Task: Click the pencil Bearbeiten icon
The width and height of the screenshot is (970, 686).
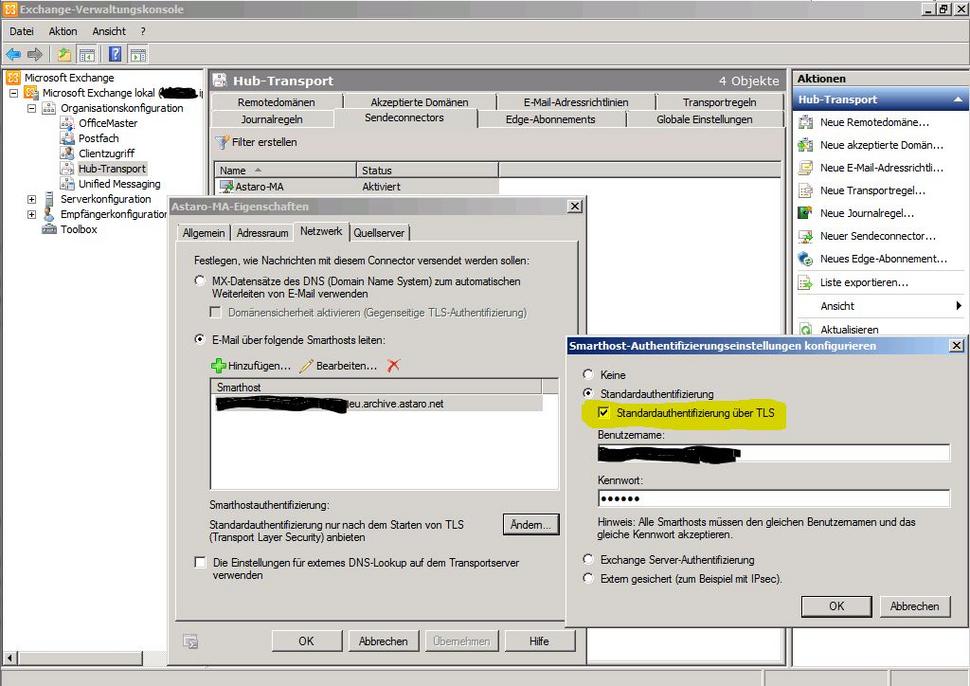Action: (307, 366)
